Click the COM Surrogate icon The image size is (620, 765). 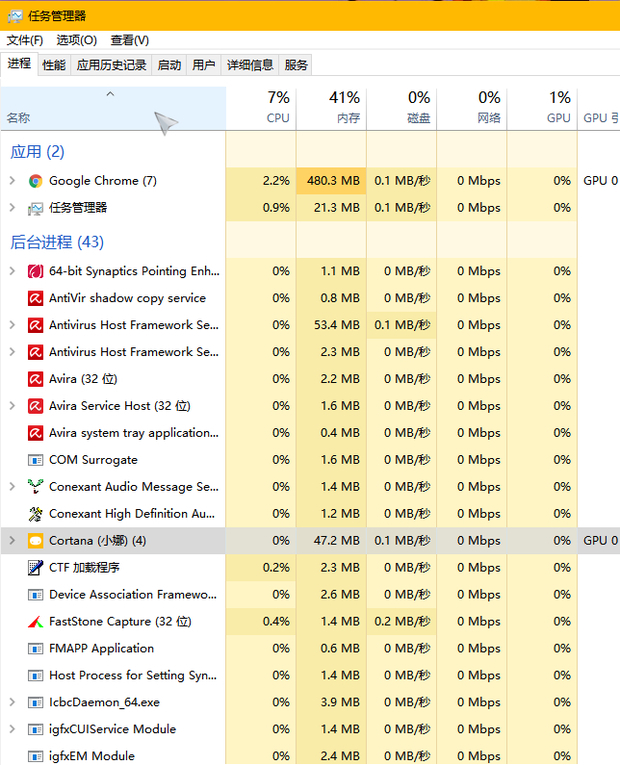pyautogui.click(x=36, y=460)
